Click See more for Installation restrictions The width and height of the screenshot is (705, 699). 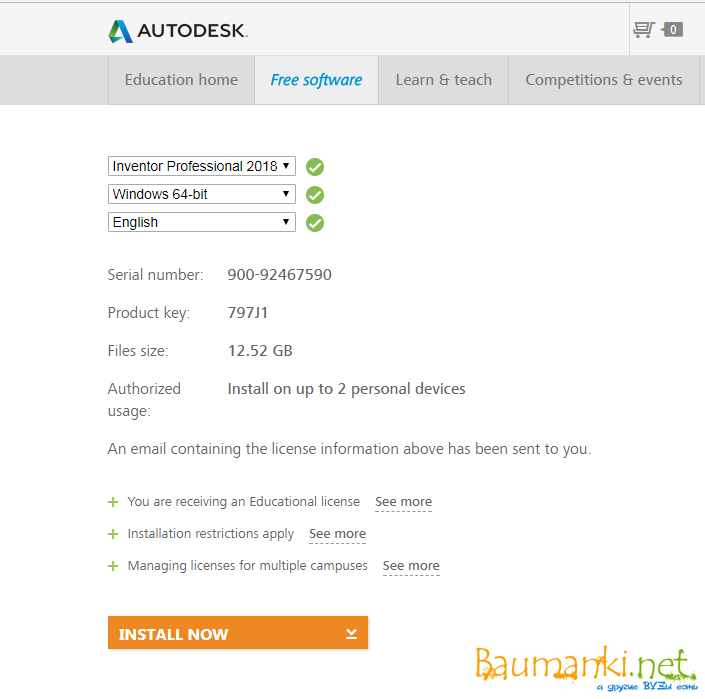click(x=337, y=534)
